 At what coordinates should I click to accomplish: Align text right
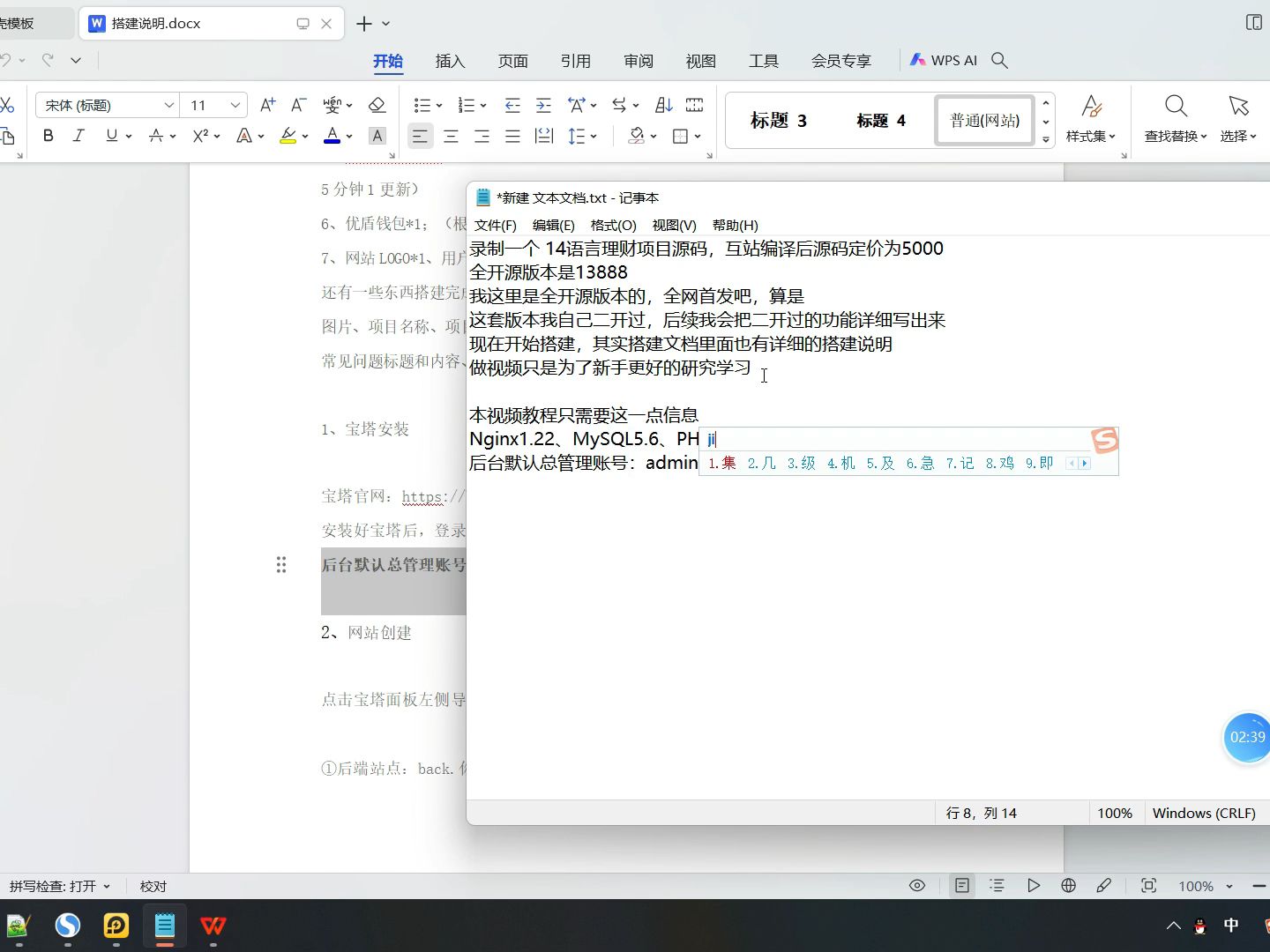482,136
